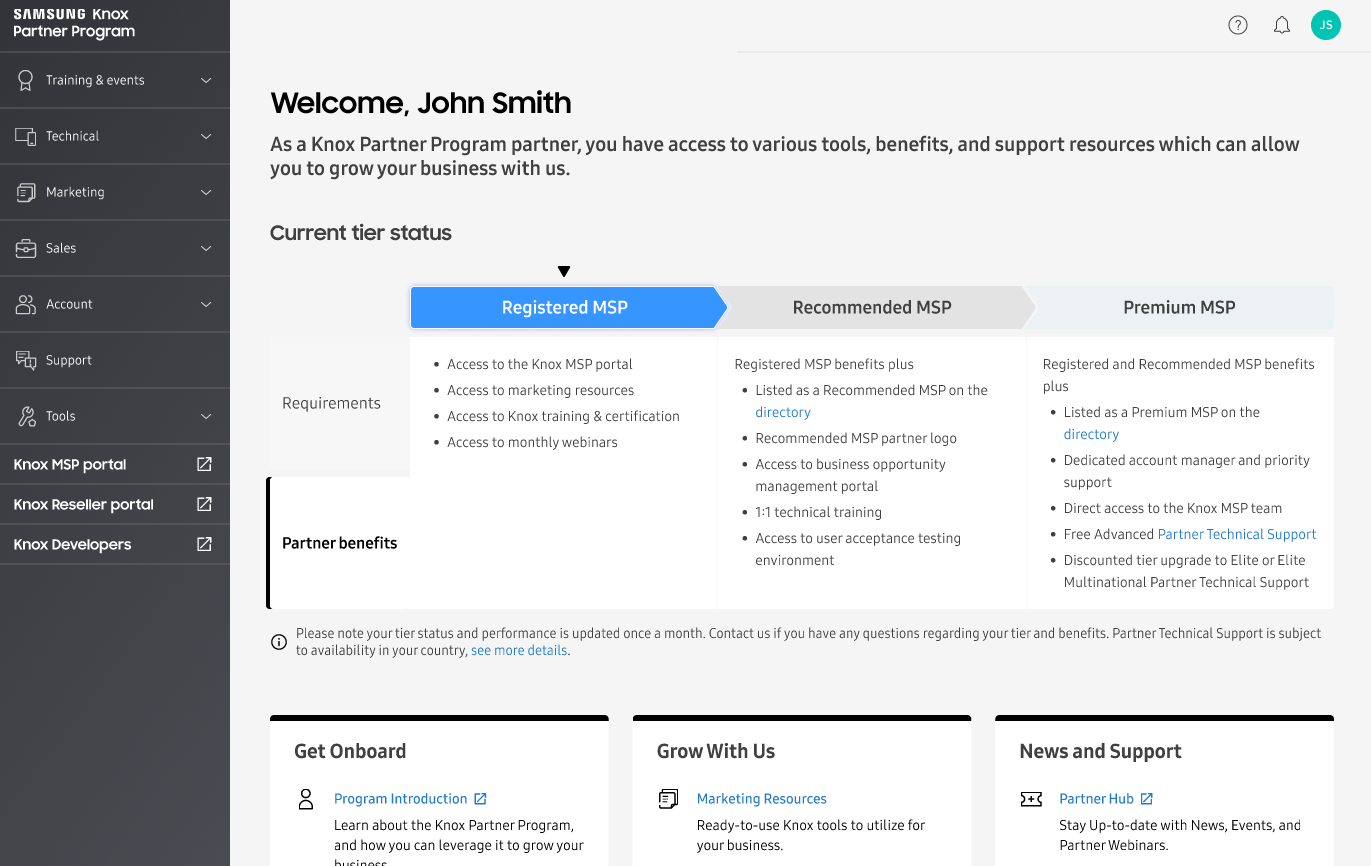Expand the Tools sidebar dropdown
Screen dimensions: 1371x866
[206, 416]
